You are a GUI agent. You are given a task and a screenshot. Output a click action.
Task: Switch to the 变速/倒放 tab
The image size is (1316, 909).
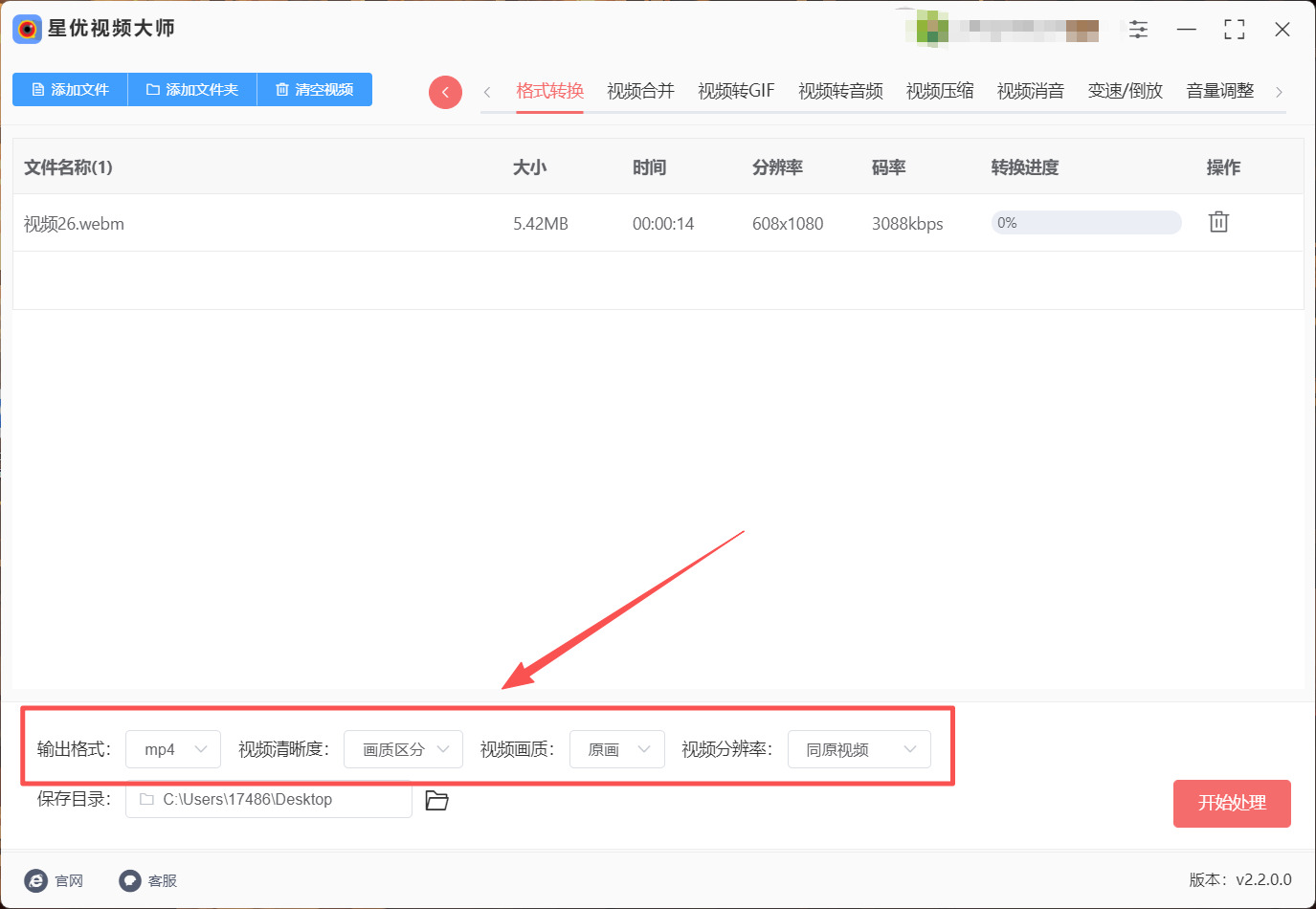[x=1126, y=91]
